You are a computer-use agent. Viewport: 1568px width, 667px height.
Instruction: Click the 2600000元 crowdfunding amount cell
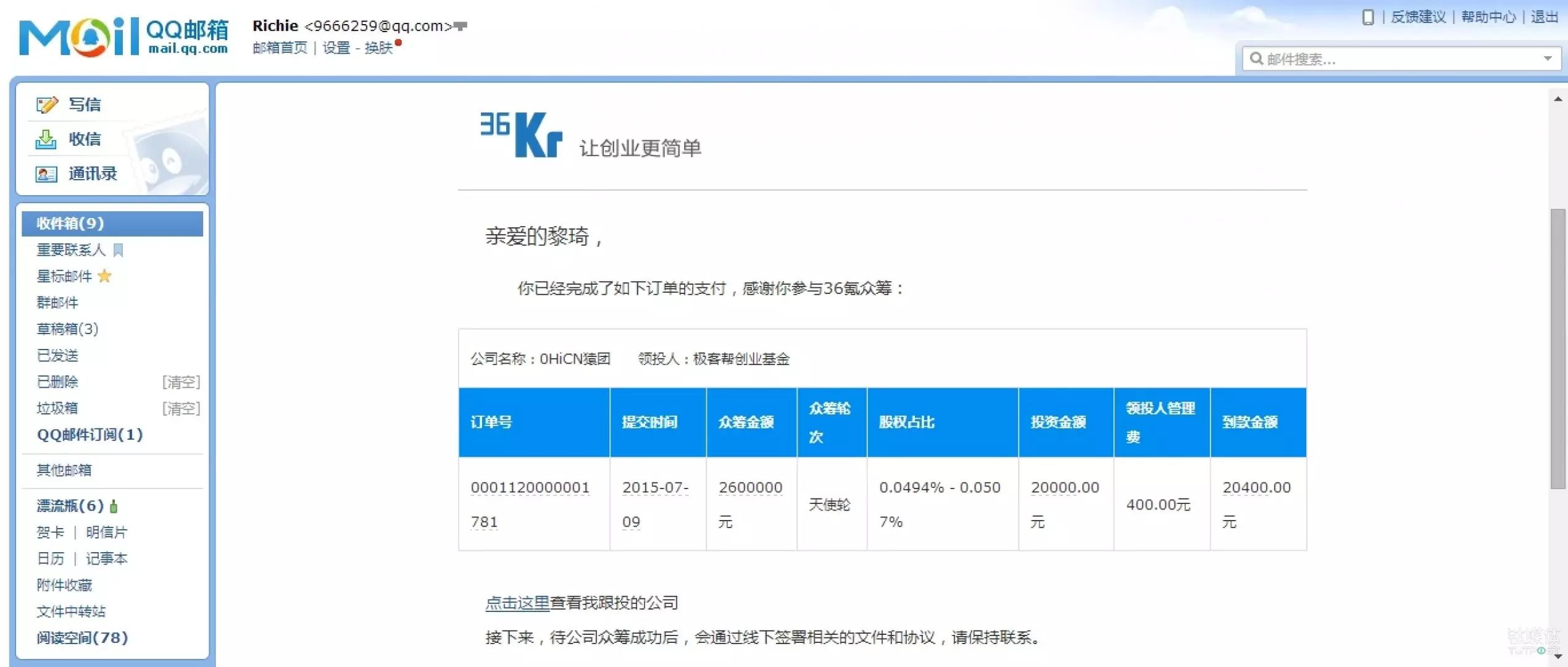click(x=751, y=505)
